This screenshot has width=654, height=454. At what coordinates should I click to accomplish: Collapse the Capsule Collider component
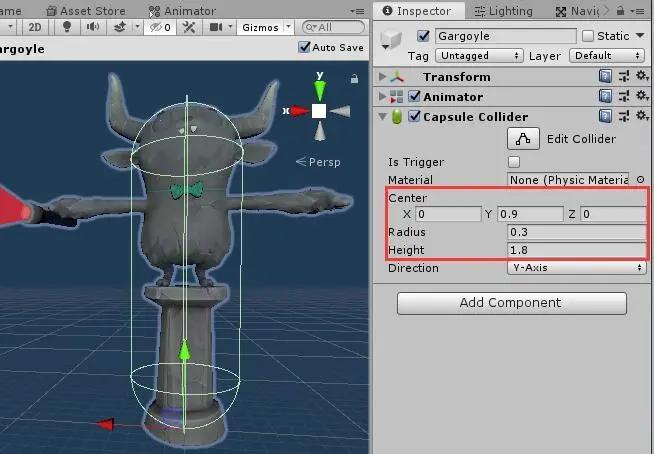coord(382,116)
